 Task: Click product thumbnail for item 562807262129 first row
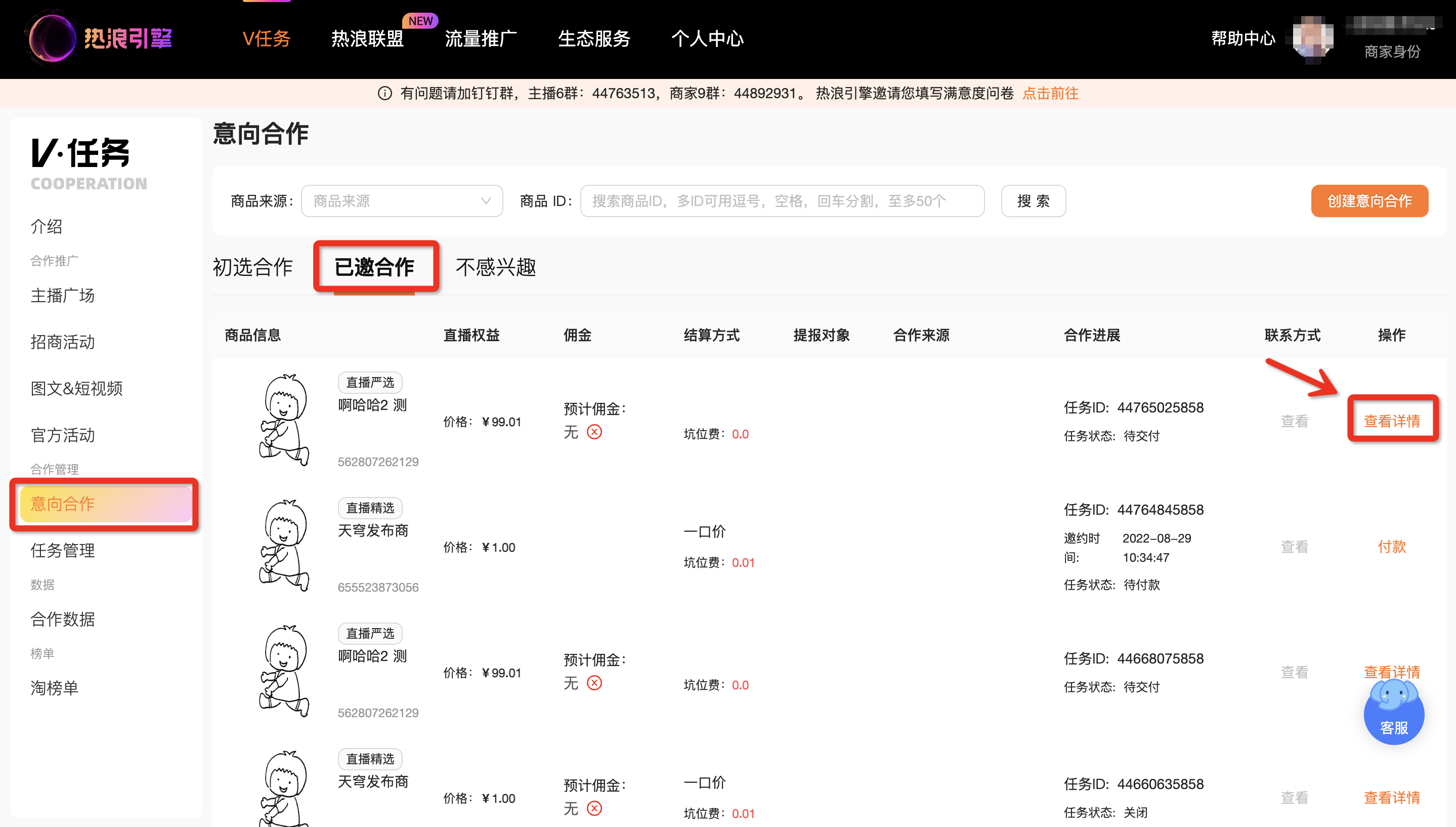pos(284,420)
